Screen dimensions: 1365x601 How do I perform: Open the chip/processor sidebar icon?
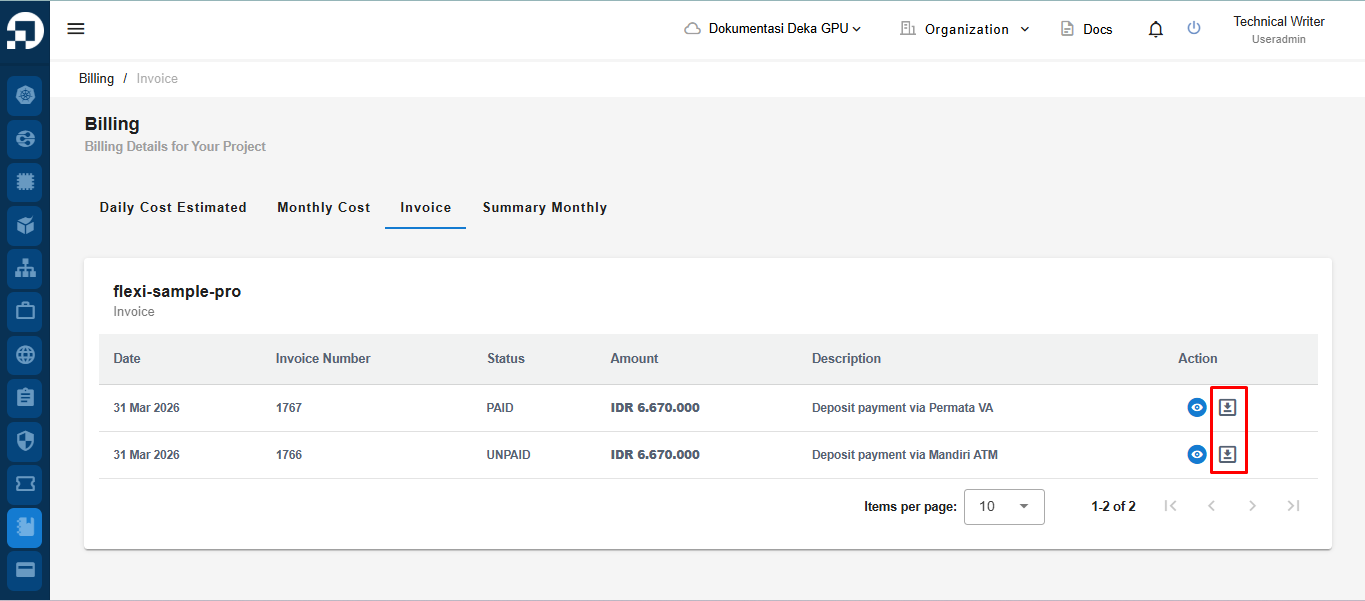coord(25,182)
